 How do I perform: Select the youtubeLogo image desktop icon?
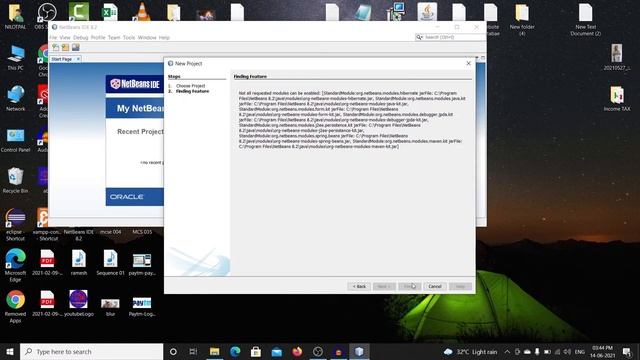click(79, 303)
